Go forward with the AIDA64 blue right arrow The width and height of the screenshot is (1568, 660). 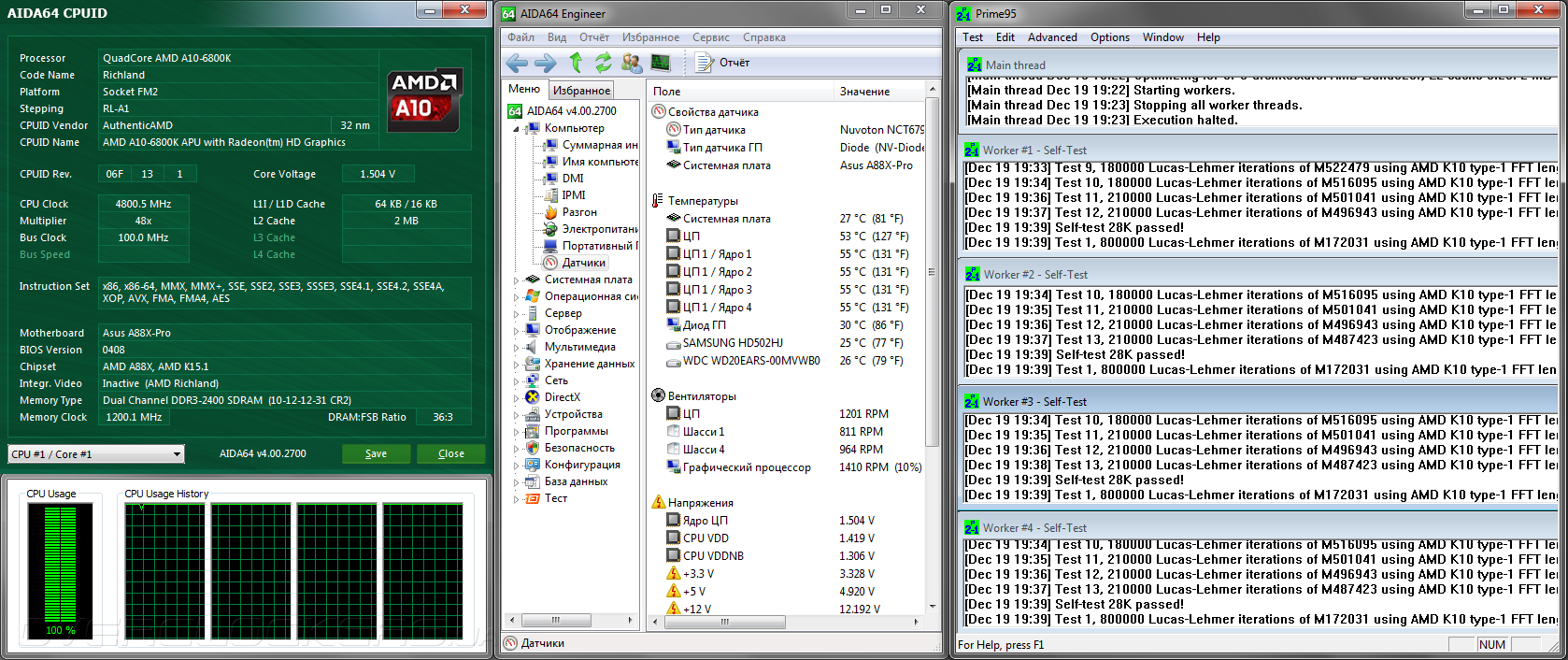[545, 63]
